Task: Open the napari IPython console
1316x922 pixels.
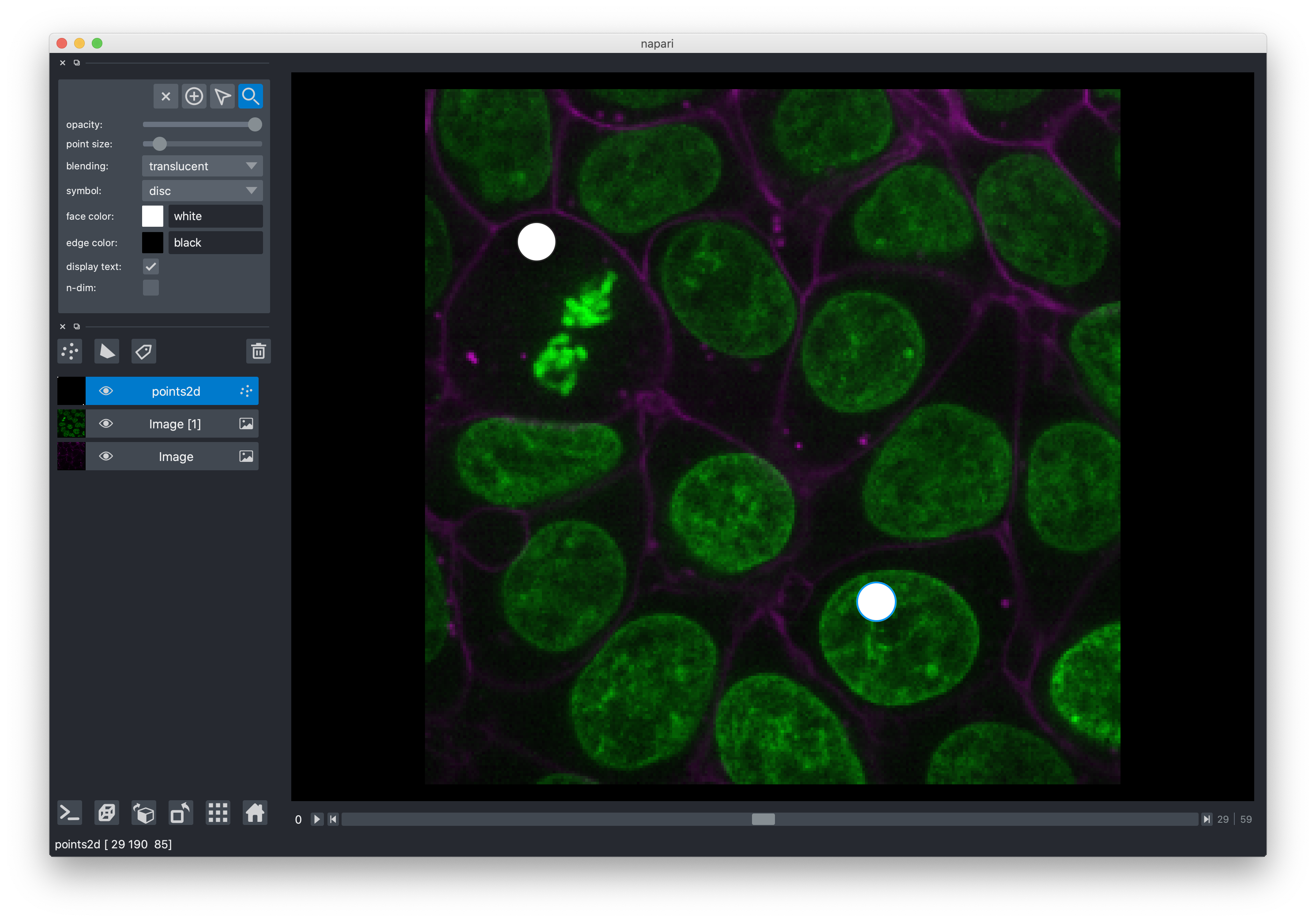Action: (69, 813)
